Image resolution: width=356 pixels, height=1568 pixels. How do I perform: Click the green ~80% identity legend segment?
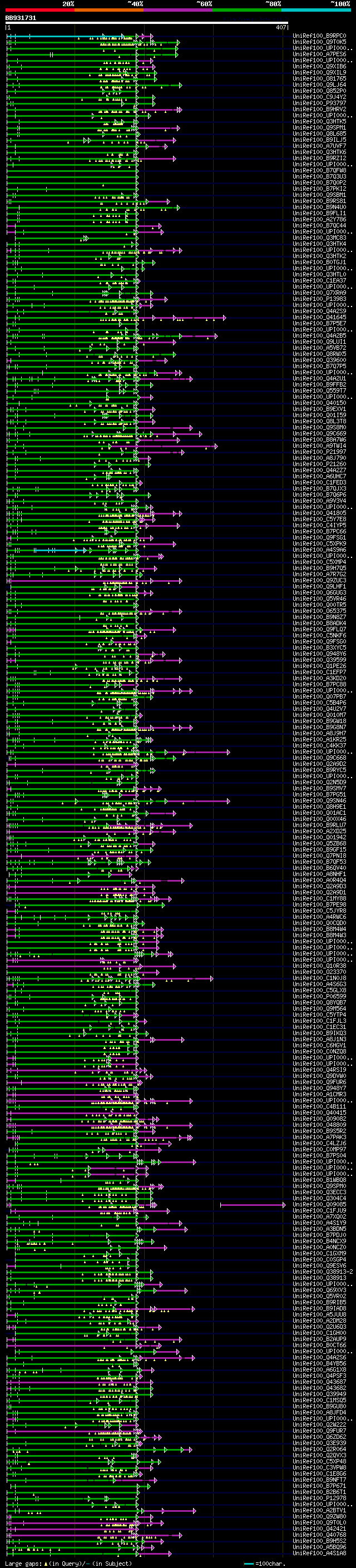coord(247,10)
